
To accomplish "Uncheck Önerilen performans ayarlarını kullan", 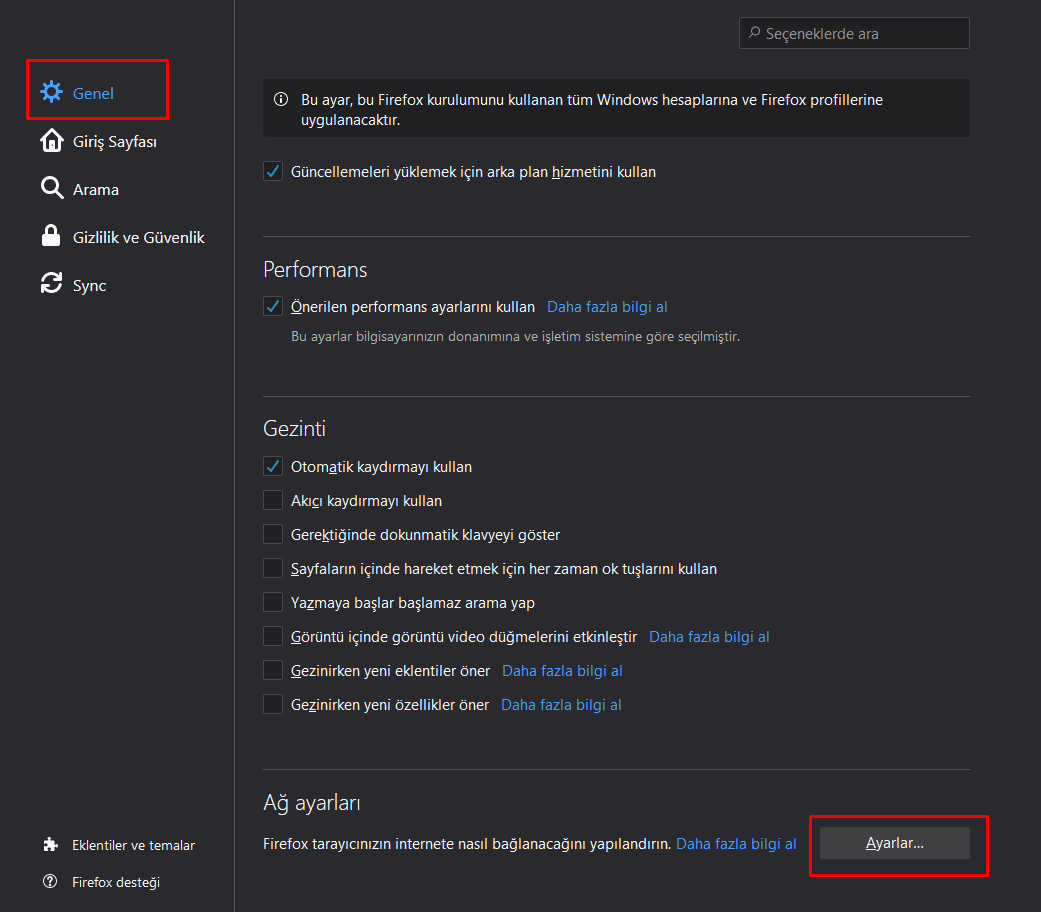I will point(273,307).
